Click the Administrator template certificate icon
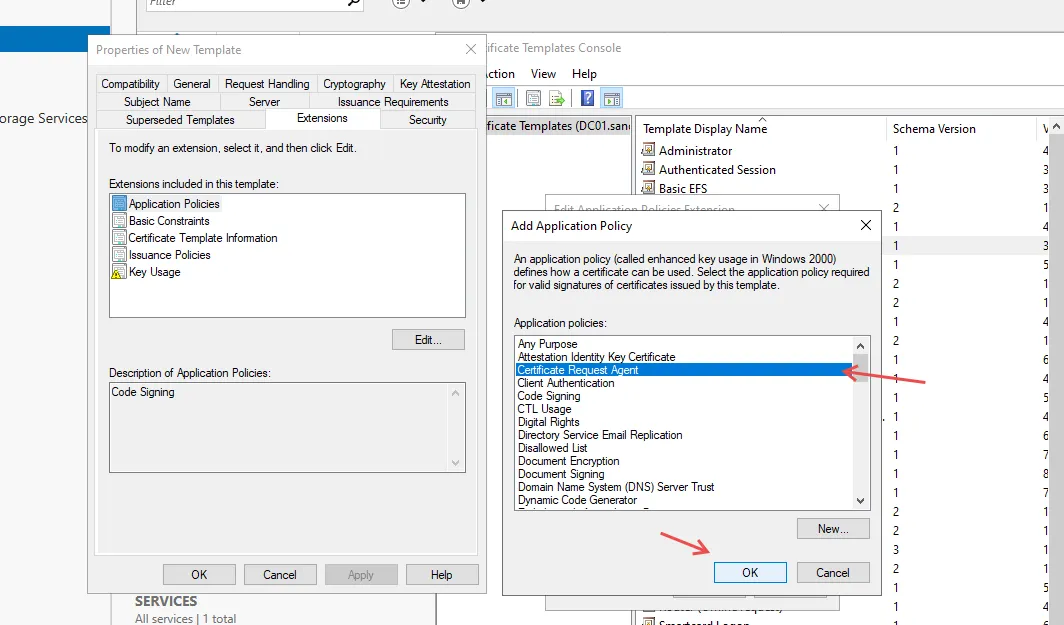The height and width of the screenshot is (625, 1064). (x=648, y=151)
